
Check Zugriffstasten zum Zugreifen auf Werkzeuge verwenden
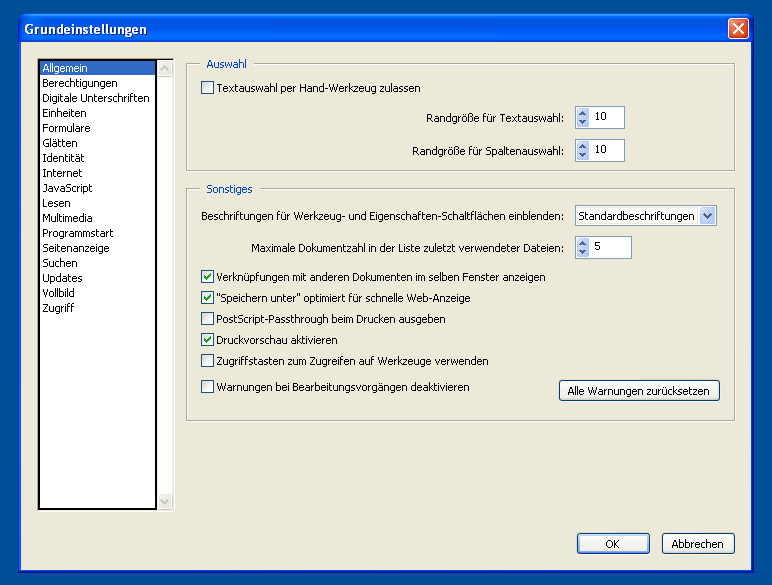coord(207,361)
